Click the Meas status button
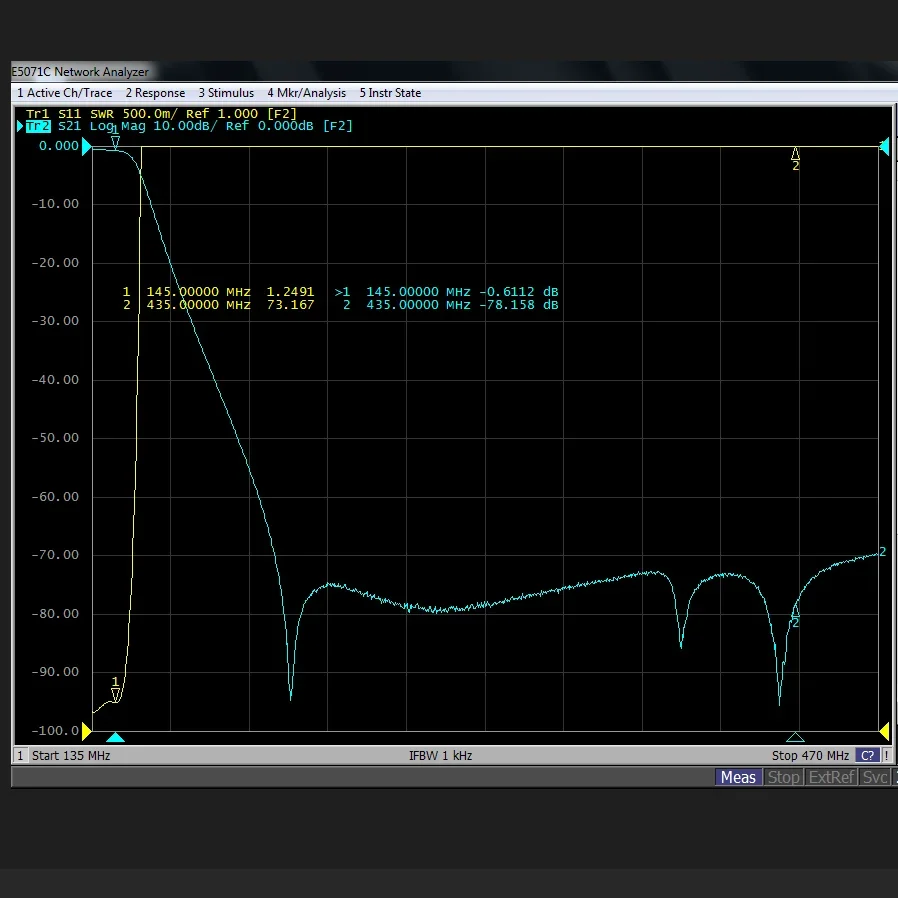 click(x=738, y=777)
